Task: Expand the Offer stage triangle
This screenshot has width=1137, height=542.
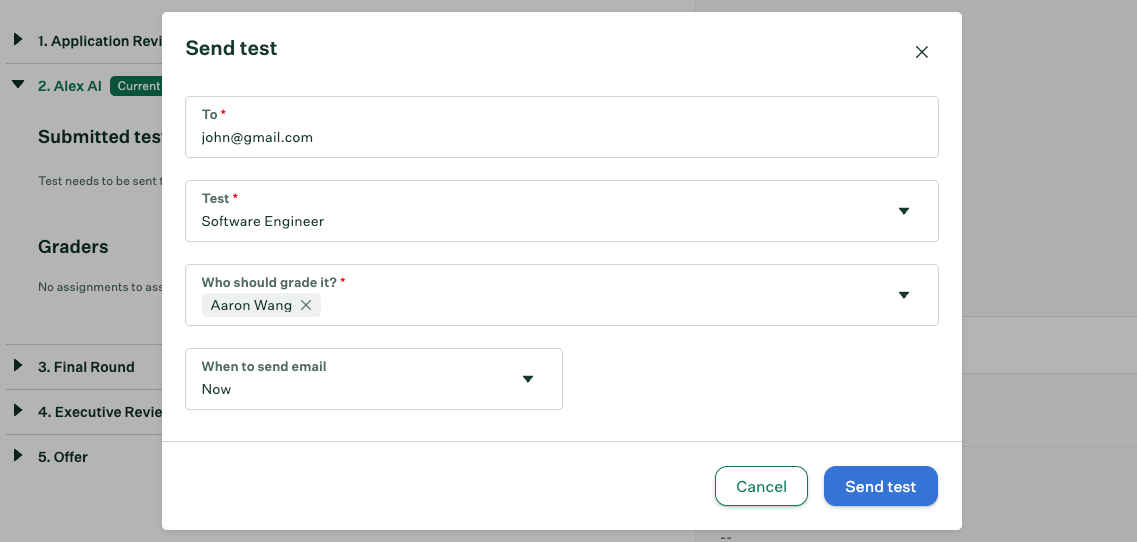Action: click(17, 456)
